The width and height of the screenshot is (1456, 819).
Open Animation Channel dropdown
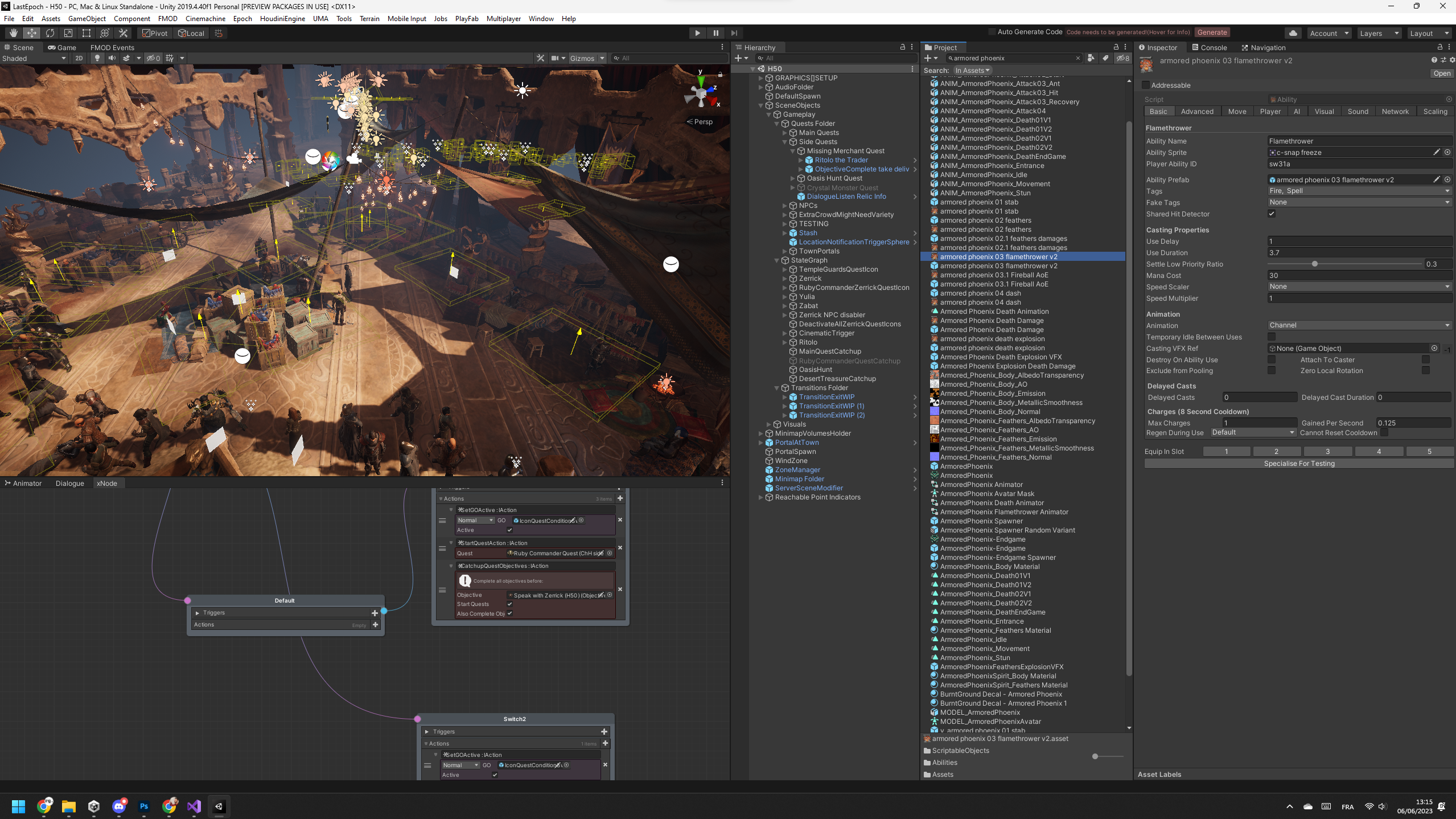click(1360, 325)
